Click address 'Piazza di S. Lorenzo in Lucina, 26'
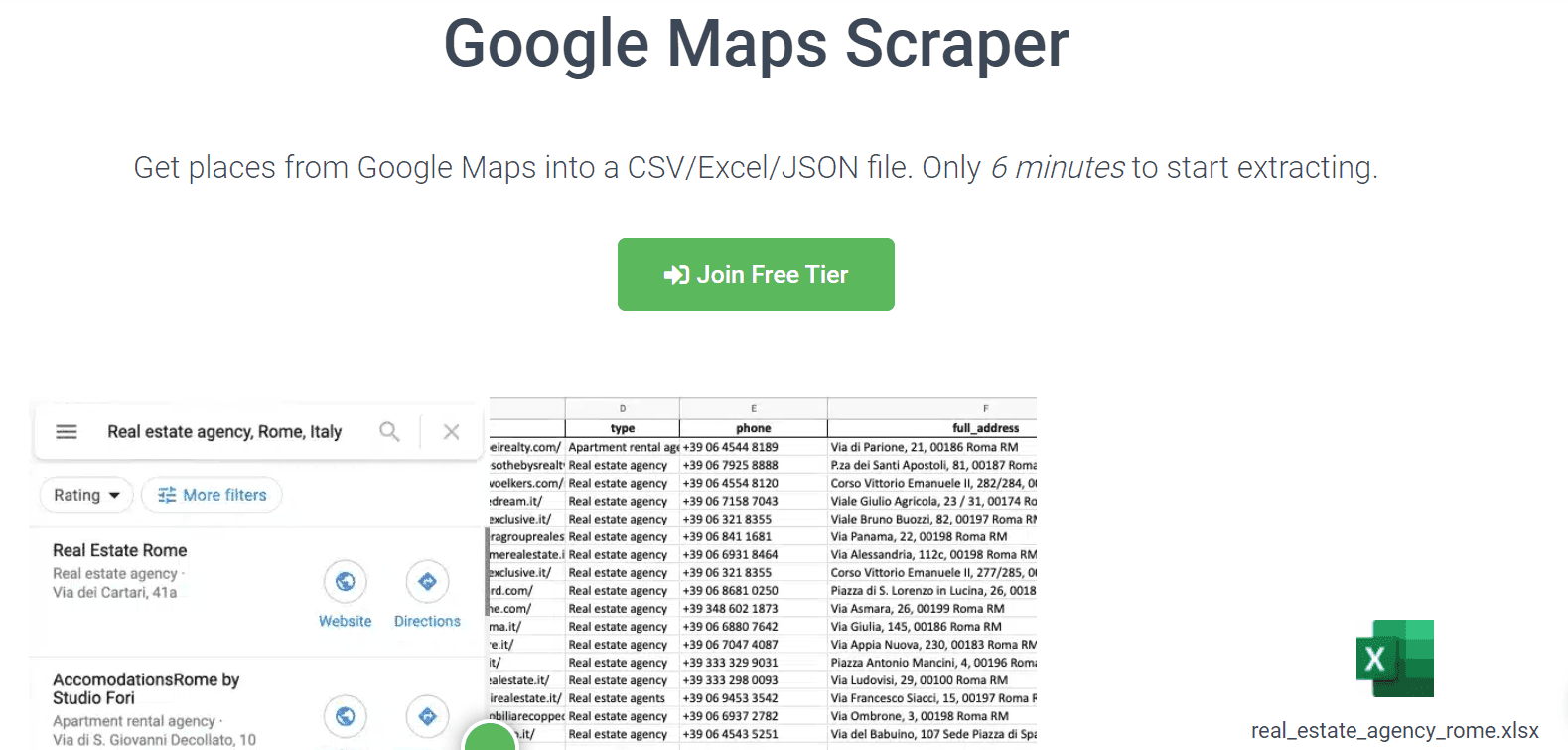 [x=931, y=590]
